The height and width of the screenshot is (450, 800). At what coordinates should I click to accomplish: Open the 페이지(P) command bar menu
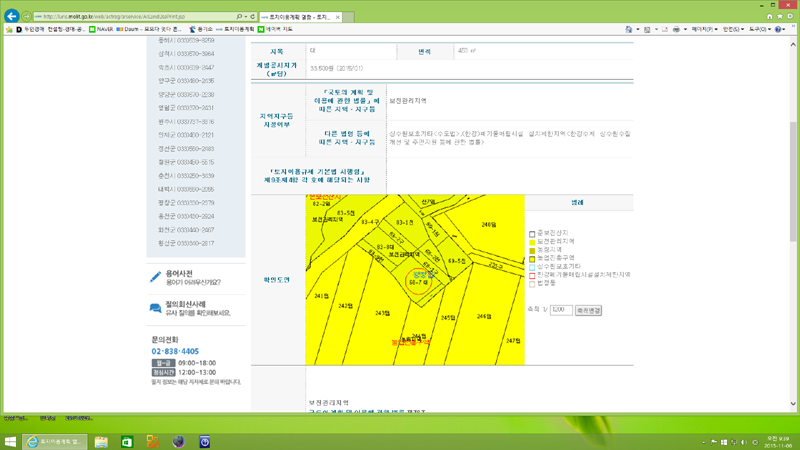click(x=705, y=30)
